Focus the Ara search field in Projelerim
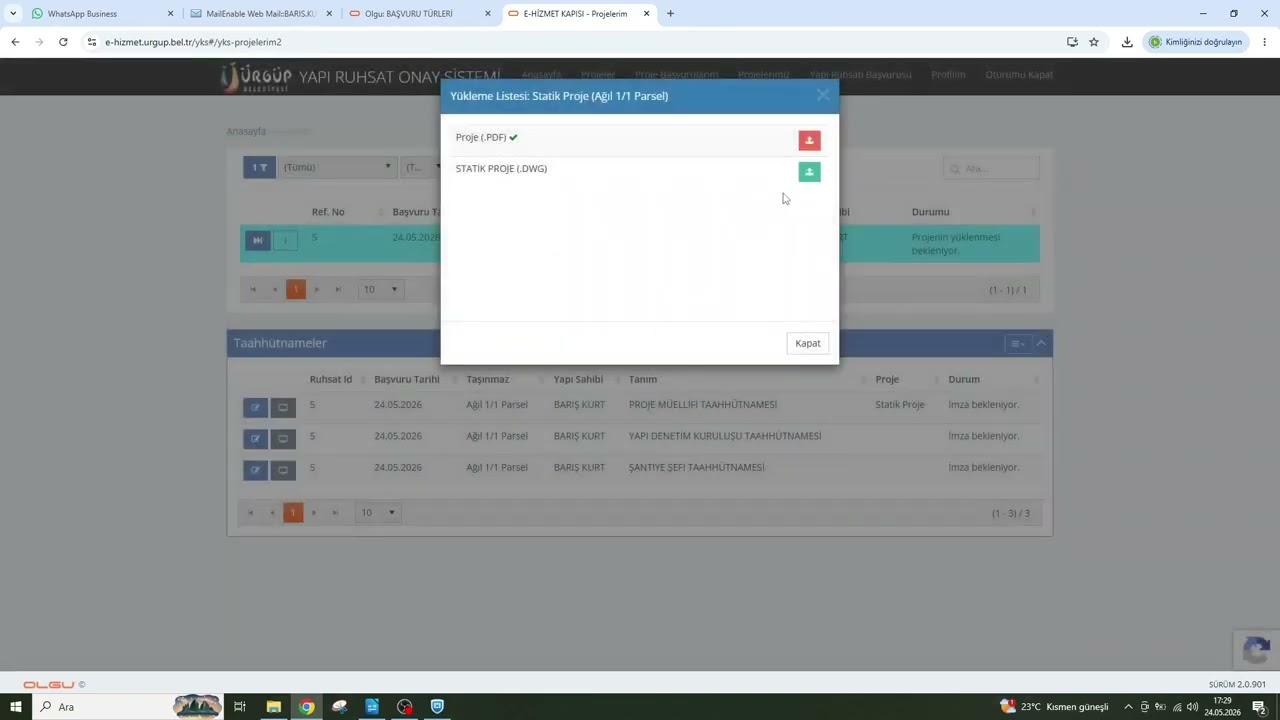Image resolution: width=1280 pixels, height=720 pixels. tap(991, 168)
